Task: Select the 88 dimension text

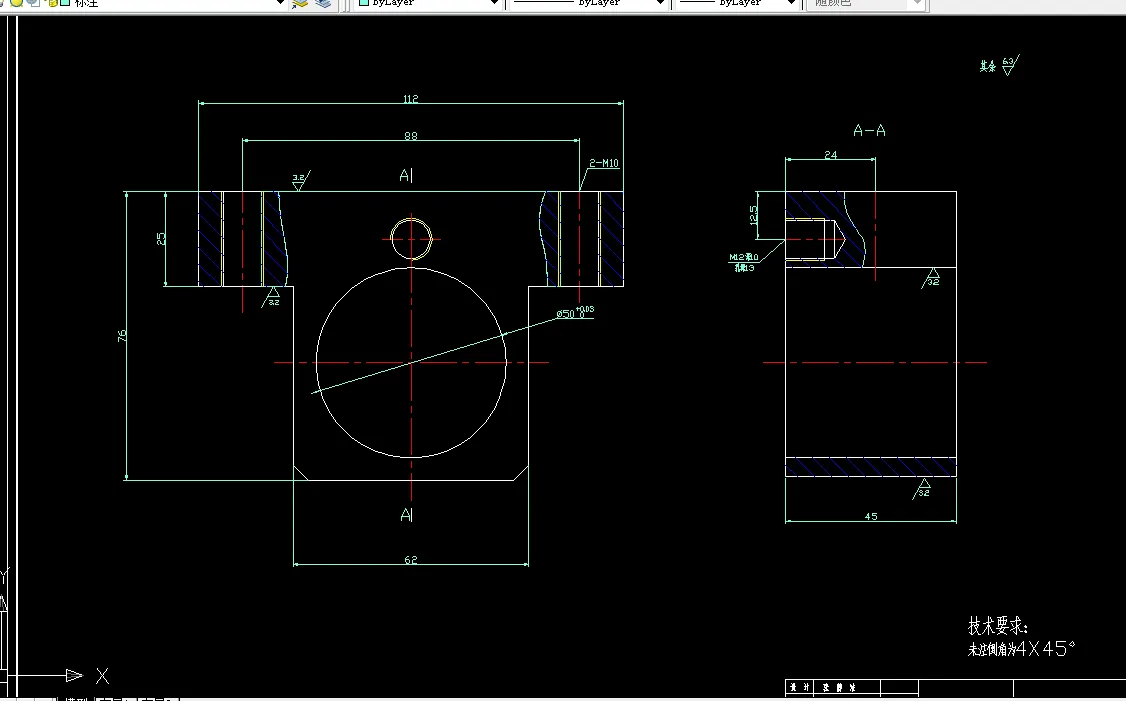Action: (x=411, y=136)
